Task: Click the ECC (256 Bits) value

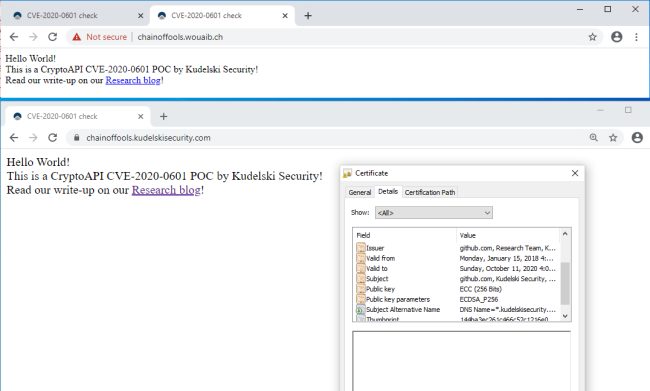Action: coord(480,289)
